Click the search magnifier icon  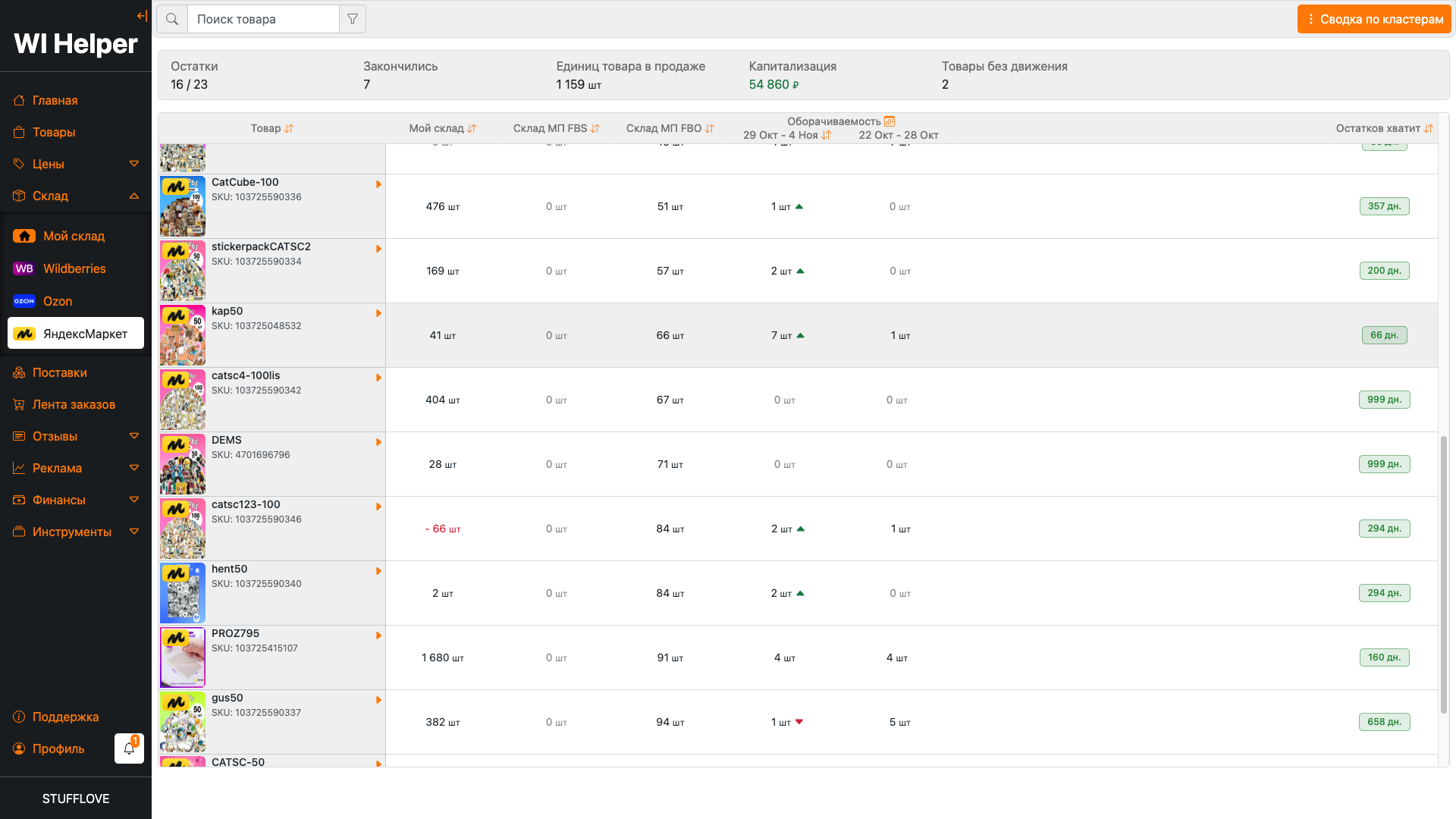tap(172, 19)
